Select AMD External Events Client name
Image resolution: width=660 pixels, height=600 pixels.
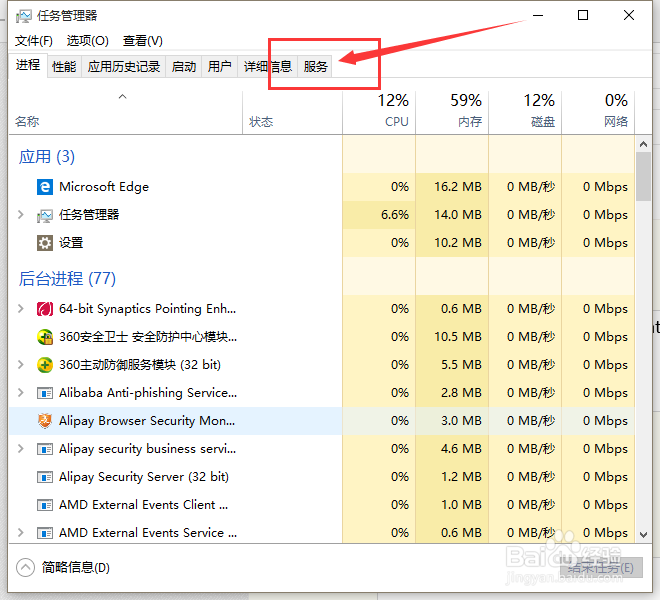click(x=144, y=504)
